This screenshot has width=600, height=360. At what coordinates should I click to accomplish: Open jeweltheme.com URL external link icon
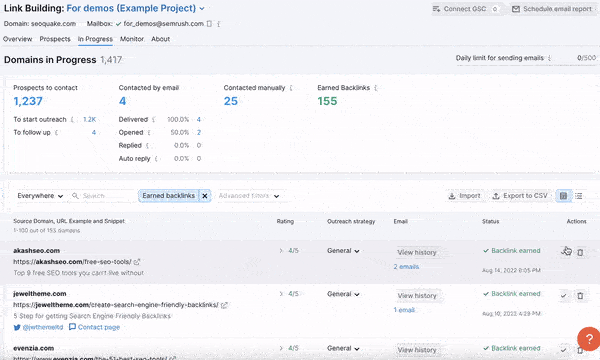(x=225, y=305)
